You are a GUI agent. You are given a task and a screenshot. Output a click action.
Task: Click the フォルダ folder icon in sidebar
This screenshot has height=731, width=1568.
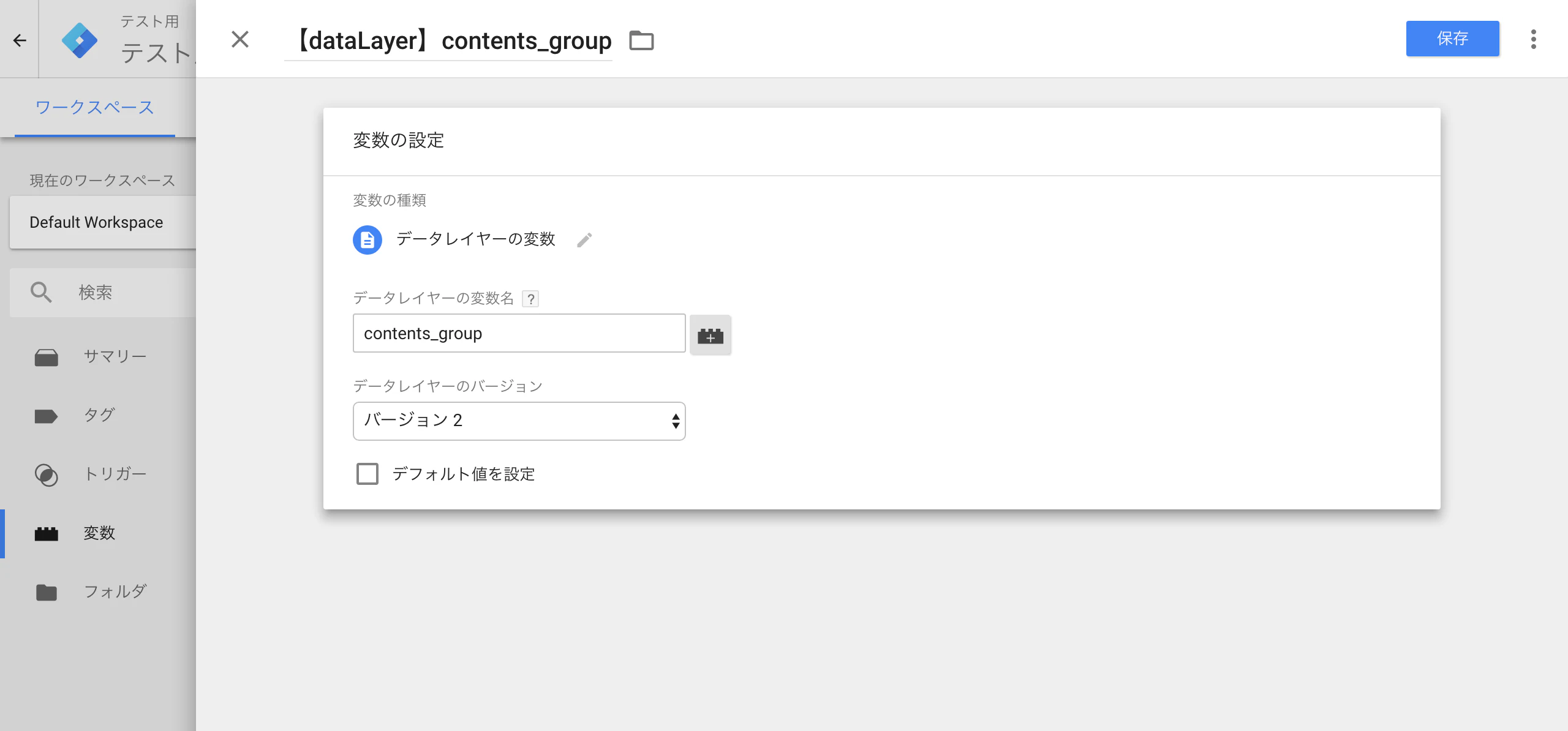(47, 592)
